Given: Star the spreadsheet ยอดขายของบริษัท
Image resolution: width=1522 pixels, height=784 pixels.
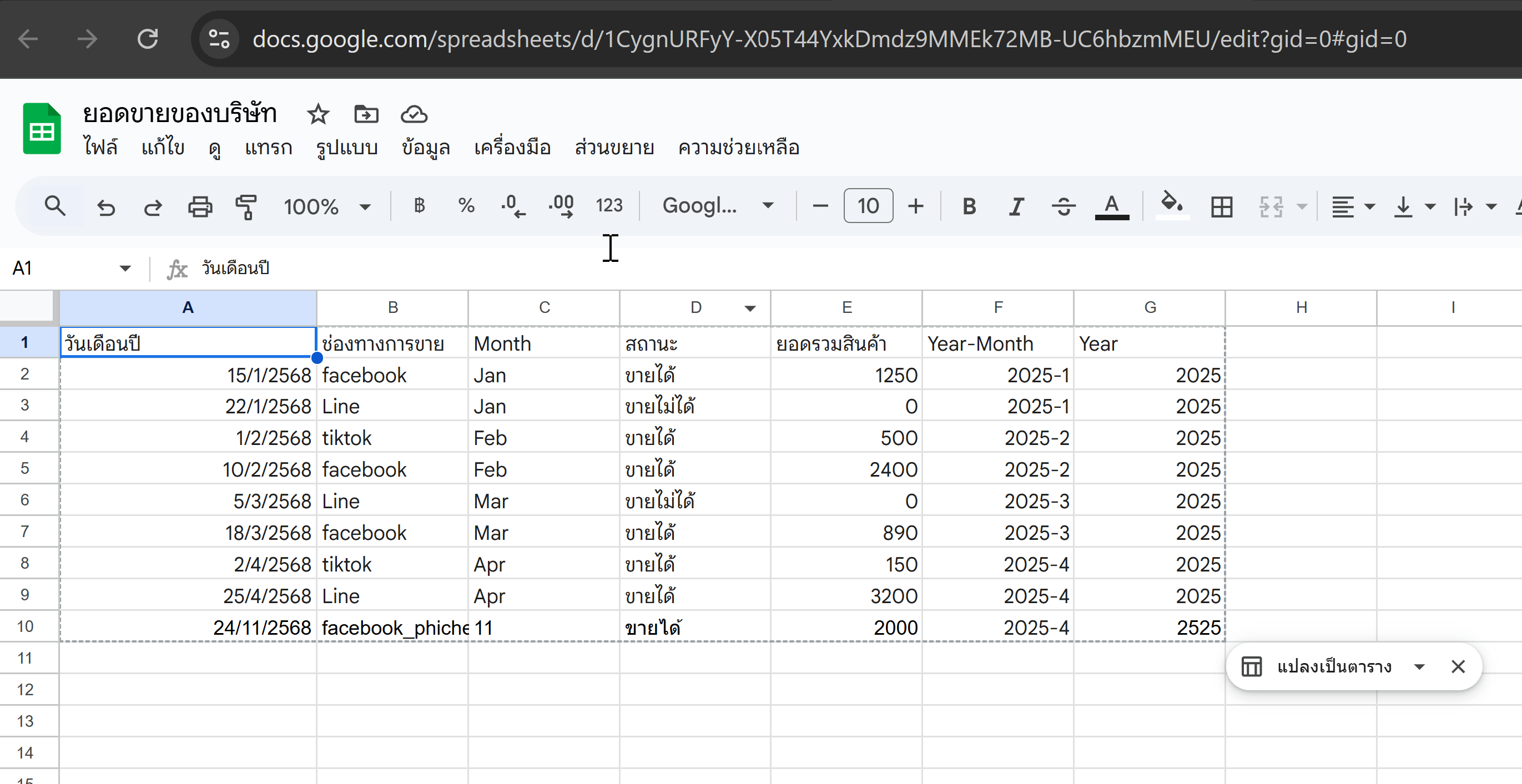Looking at the screenshot, I should click(x=318, y=114).
